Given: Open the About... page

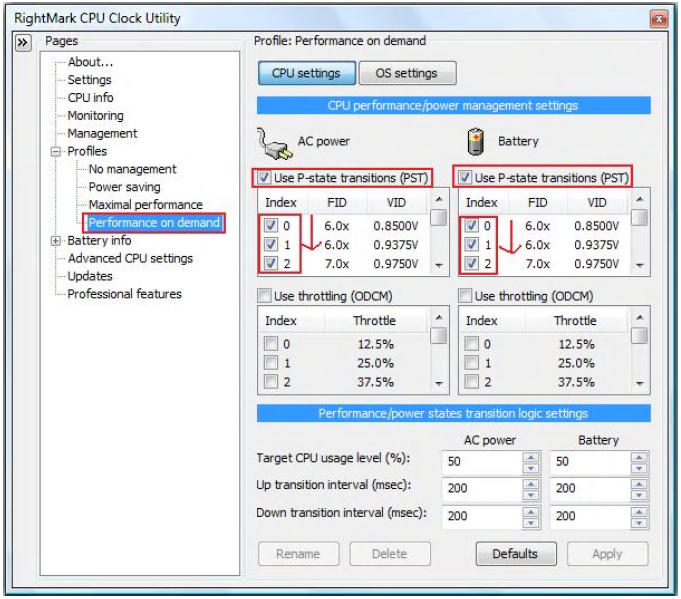Looking at the screenshot, I should (x=90, y=62).
